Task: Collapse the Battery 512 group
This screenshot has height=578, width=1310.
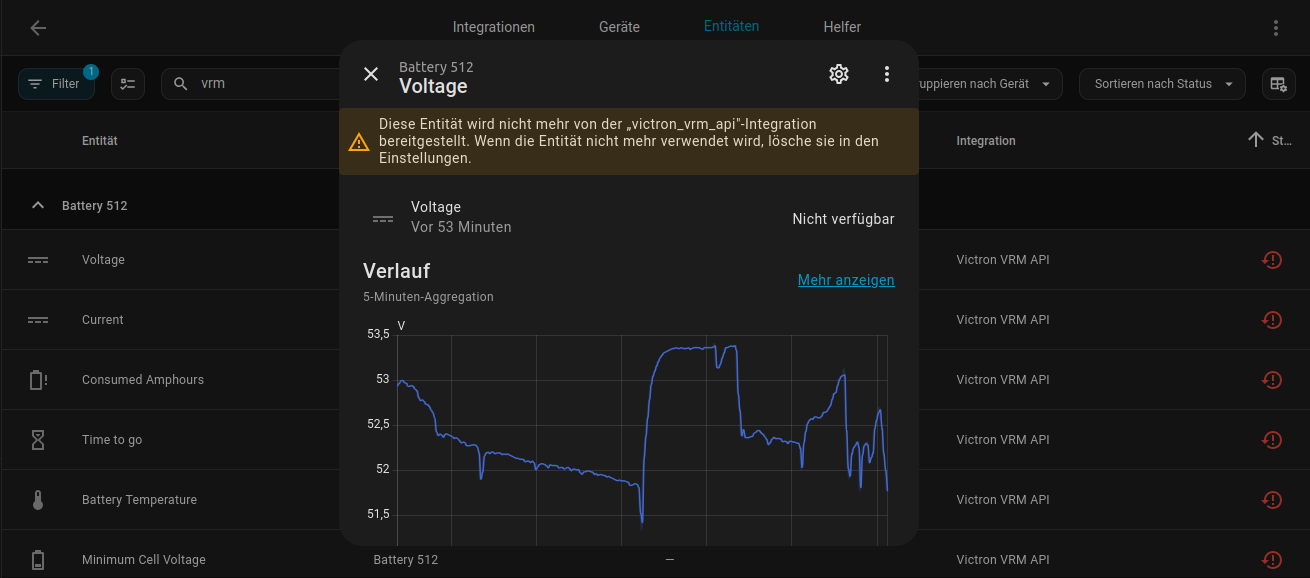Action: pos(38,206)
